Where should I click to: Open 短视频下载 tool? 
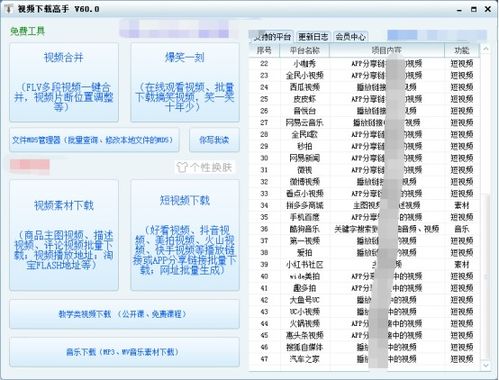pyautogui.click(x=185, y=235)
